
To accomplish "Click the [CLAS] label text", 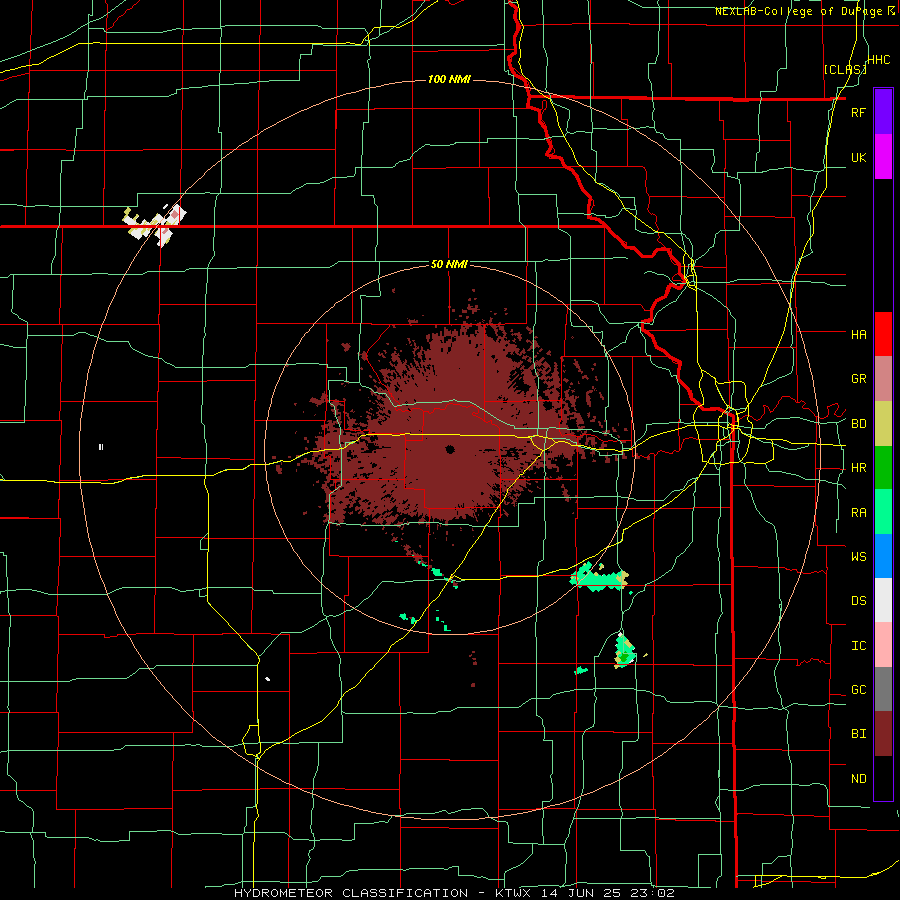I will click(844, 69).
